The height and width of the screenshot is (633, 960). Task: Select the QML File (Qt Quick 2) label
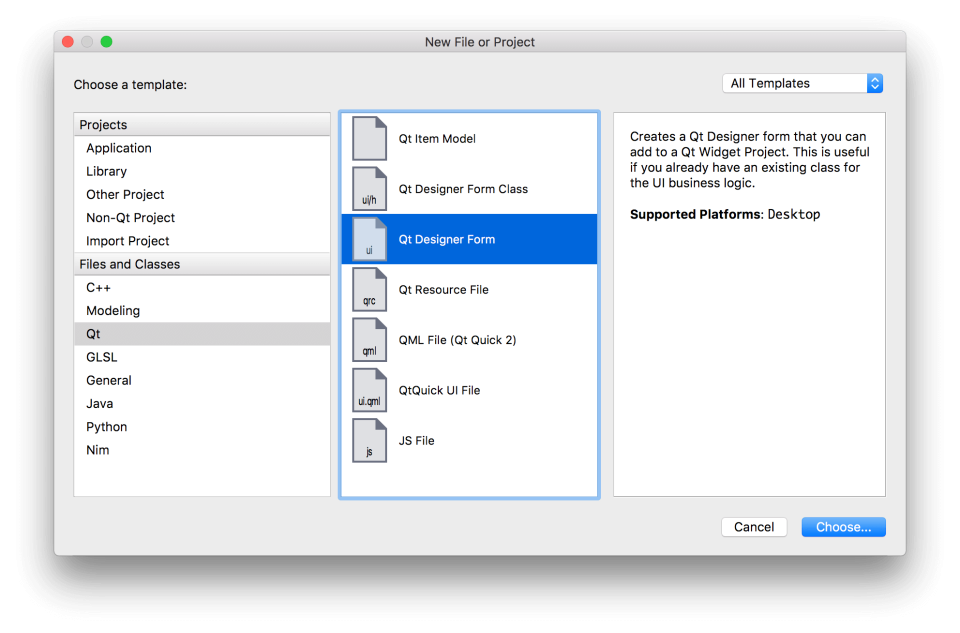pos(457,340)
